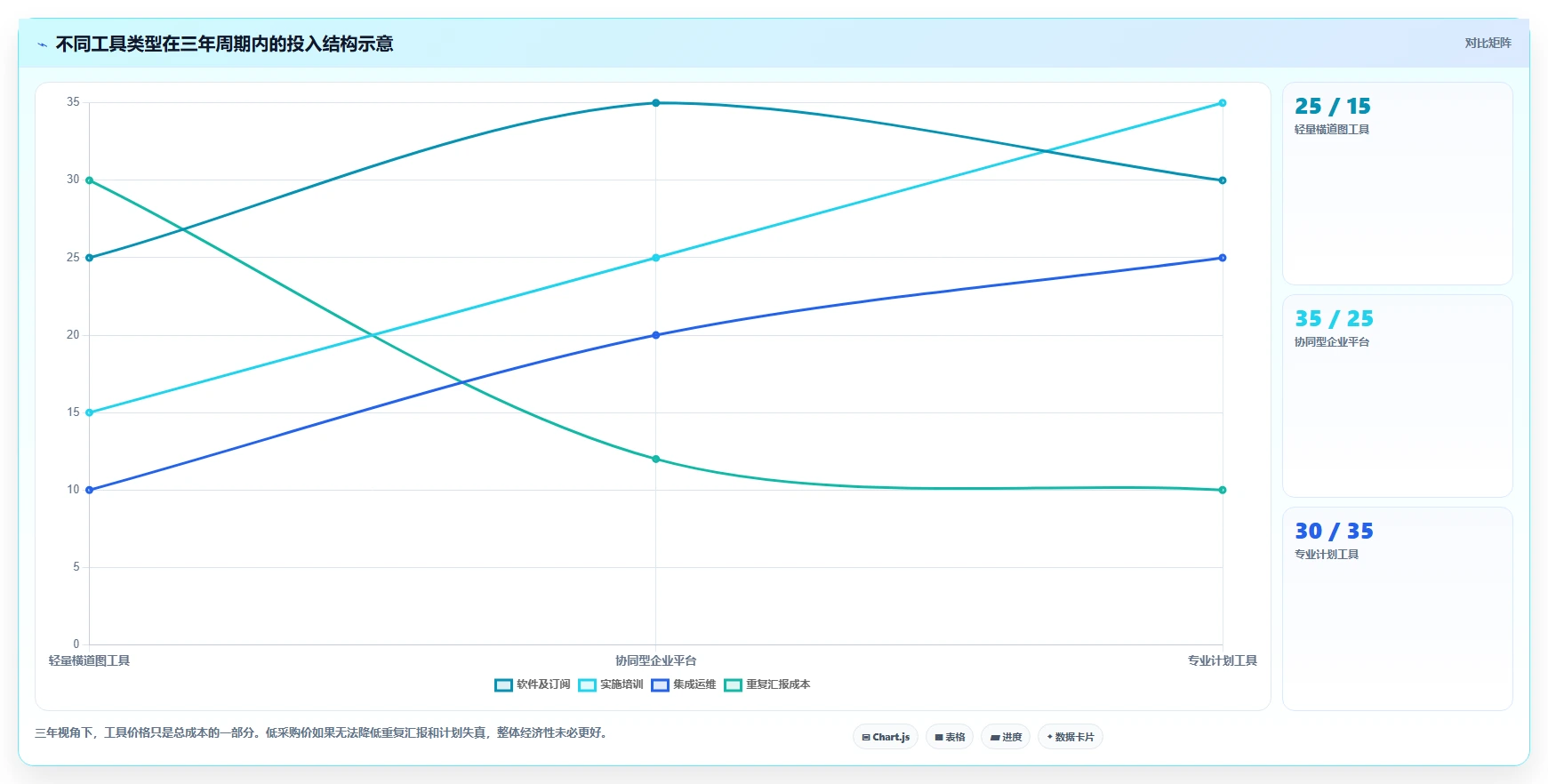Click the y-axis value 5
The width and height of the screenshot is (1548, 784).
[x=76, y=567]
